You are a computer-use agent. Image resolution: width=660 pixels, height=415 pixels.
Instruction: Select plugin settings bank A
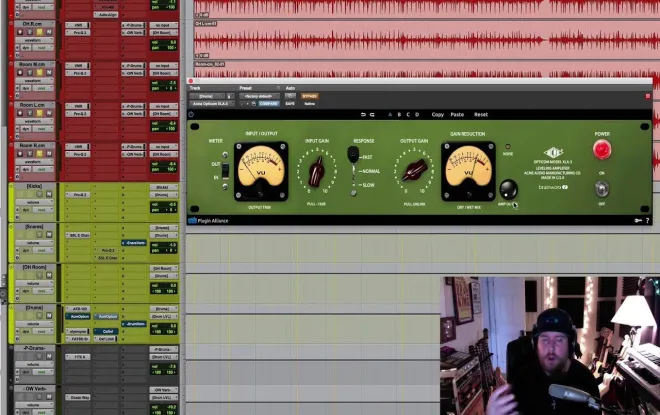point(390,114)
